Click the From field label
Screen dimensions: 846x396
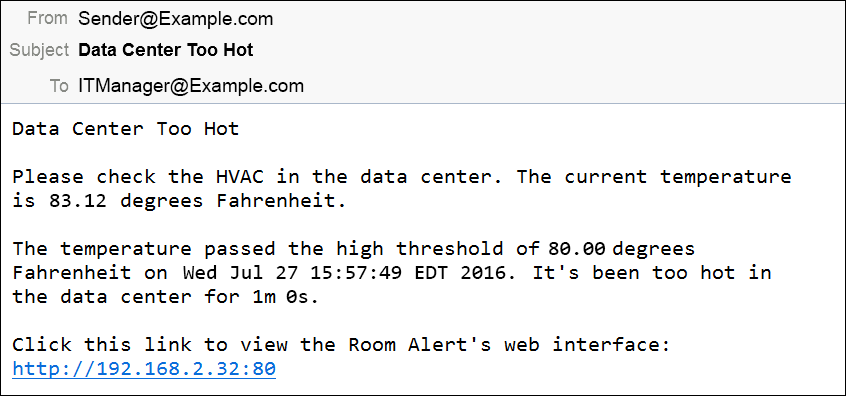click(47, 18)
